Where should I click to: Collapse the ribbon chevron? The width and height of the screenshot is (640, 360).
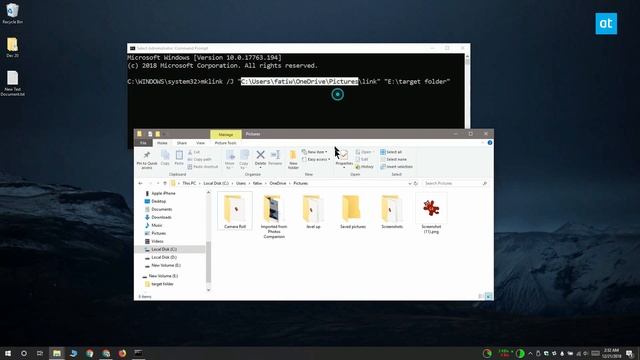(x=483, y=142)
